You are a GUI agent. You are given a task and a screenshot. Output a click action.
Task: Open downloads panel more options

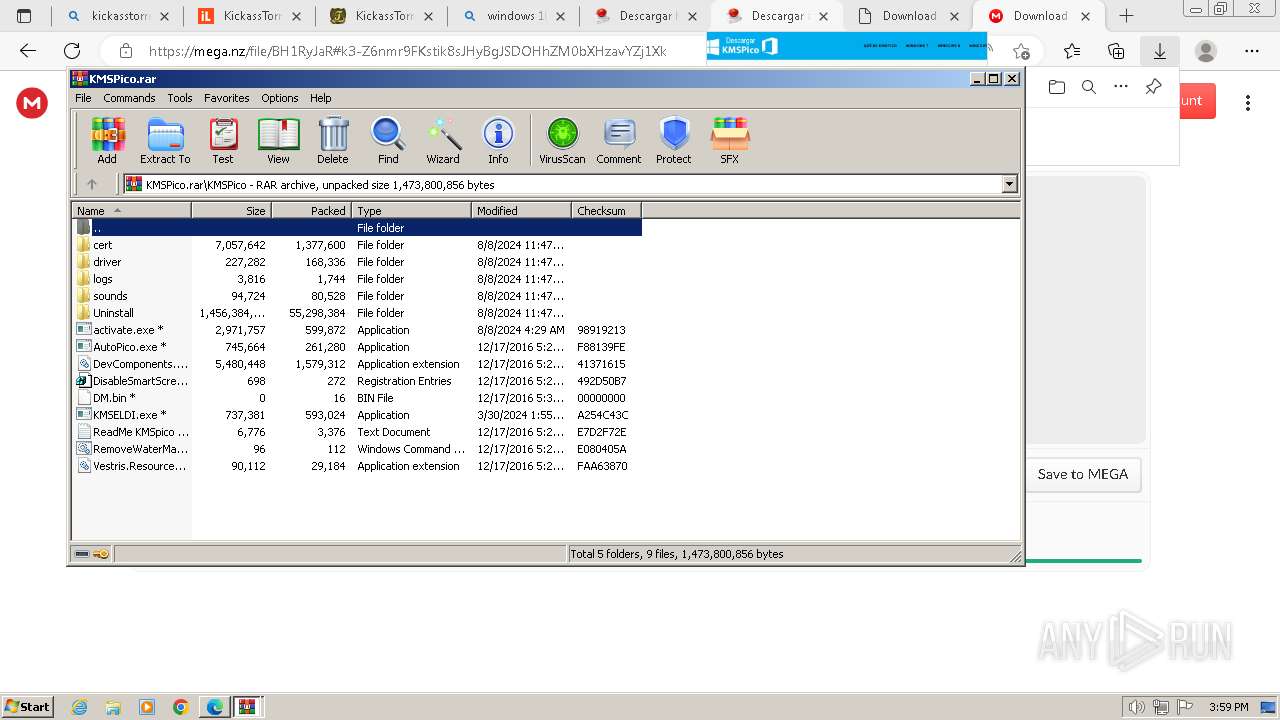[1121, 87]
